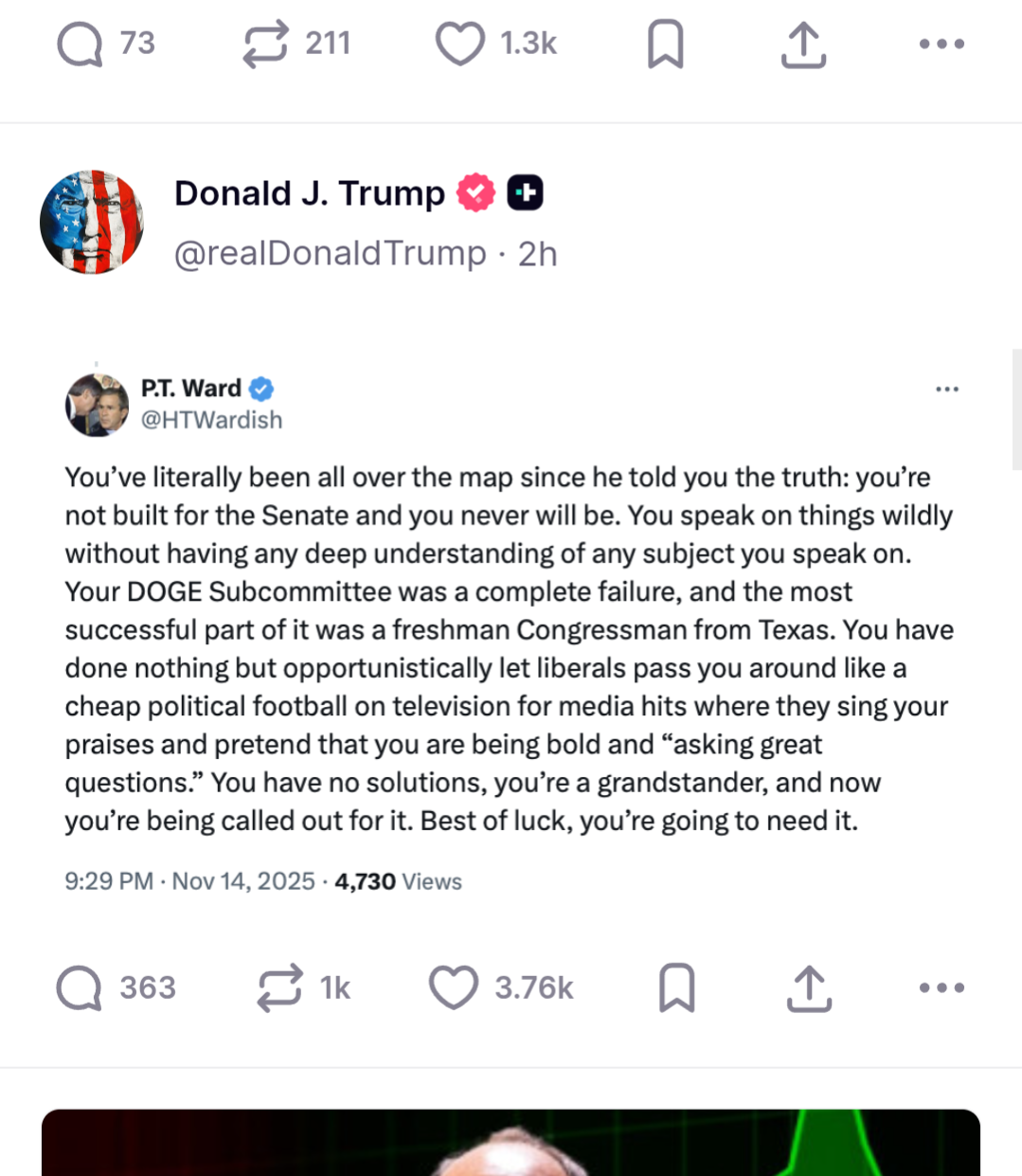Click the reply icon on the top post
This screenshot has height=1176, width=1022.
(x=80, y=45)
